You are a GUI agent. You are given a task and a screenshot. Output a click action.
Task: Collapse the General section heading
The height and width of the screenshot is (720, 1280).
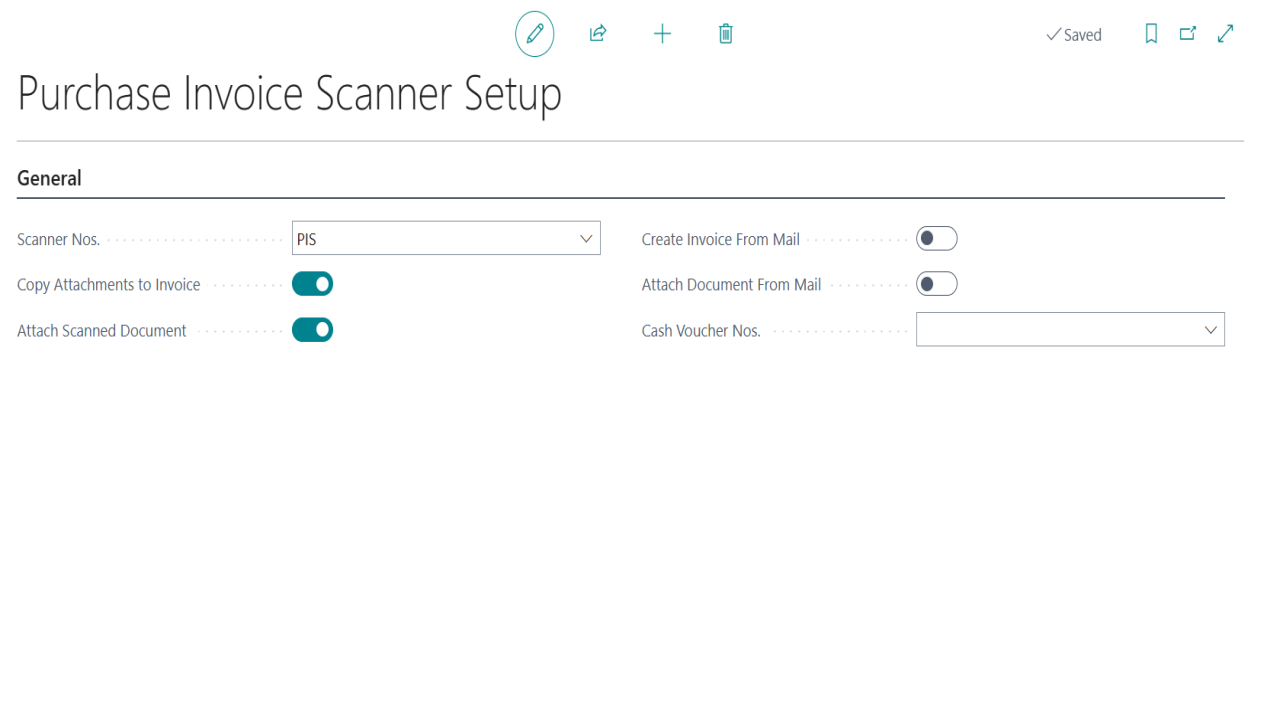(49, 178)
